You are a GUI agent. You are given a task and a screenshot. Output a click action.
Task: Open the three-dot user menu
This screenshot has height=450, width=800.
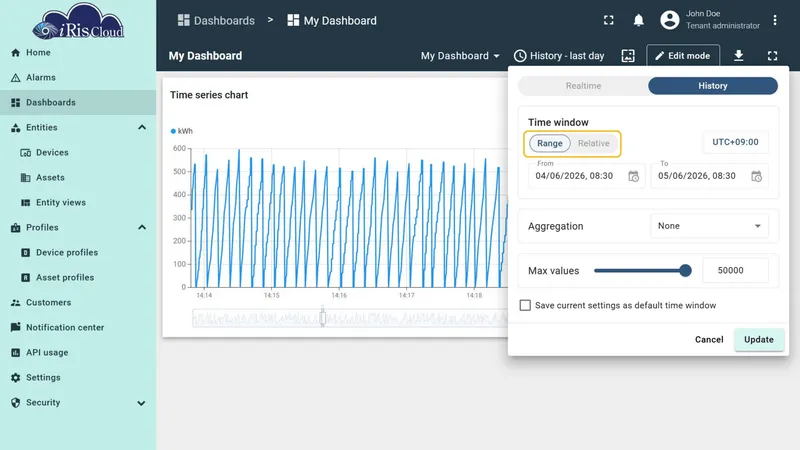pos(774,20)
